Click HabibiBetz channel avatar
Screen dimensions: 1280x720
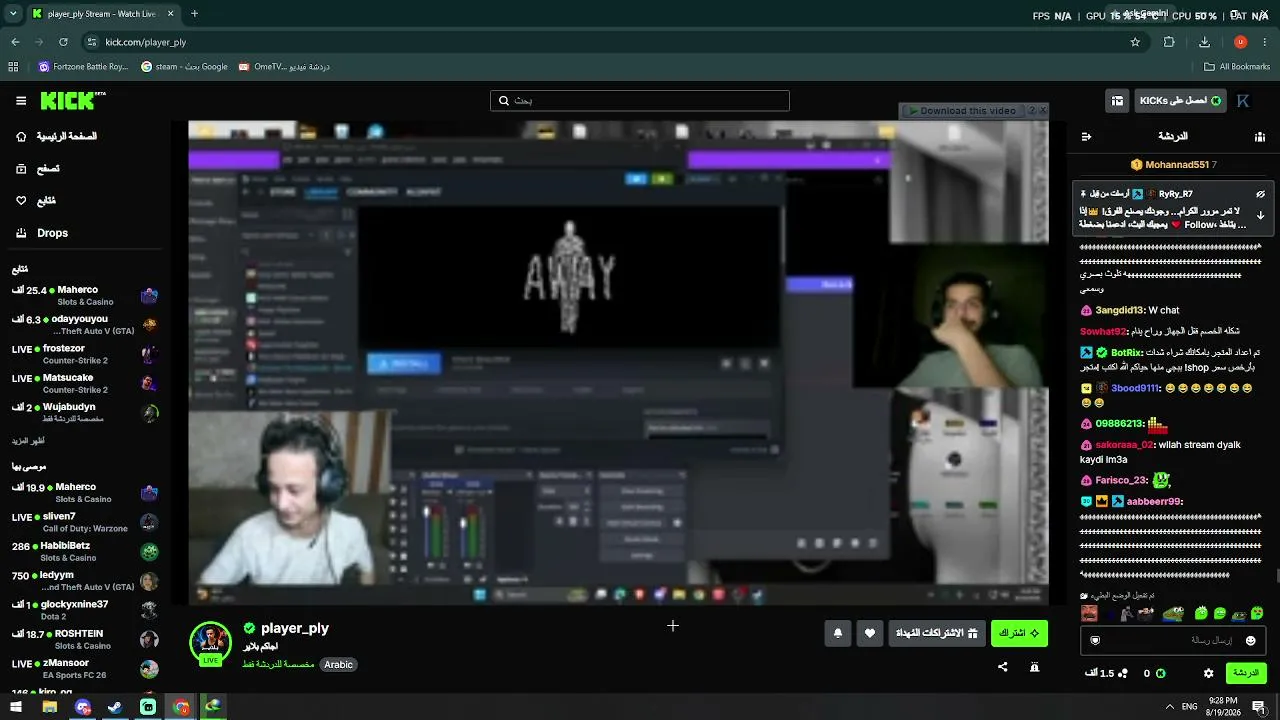click(149, 552)
